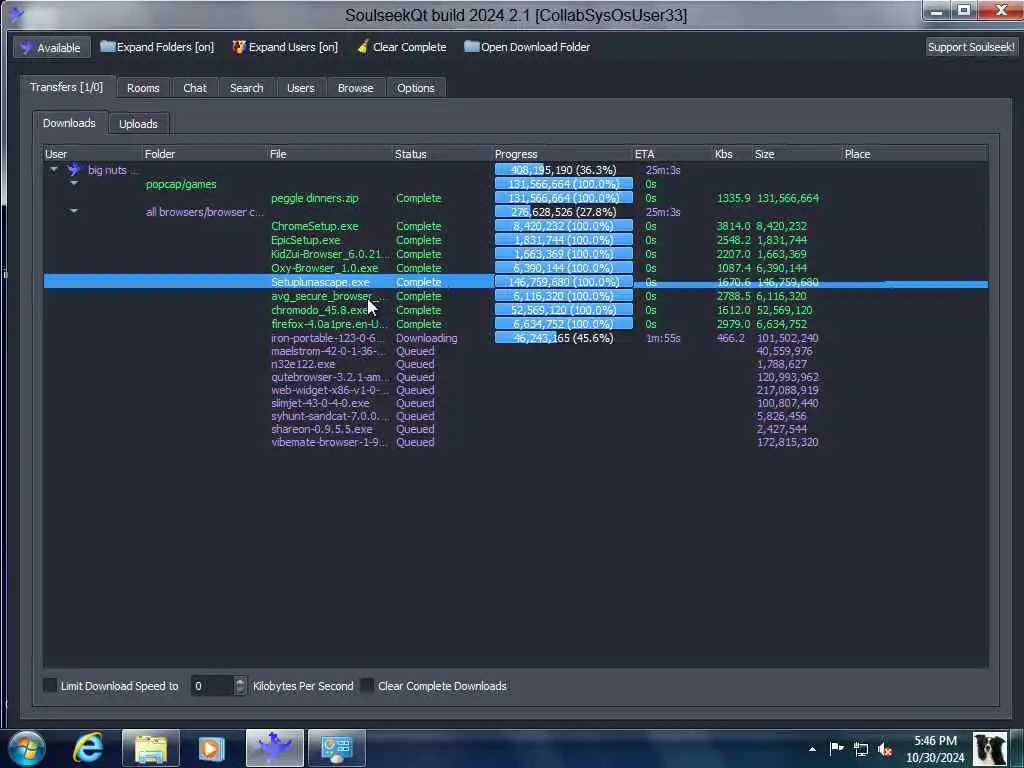The image size is (1024, 768).
Task: Launch Internet Explorer from the taskbar
Action: tap(88, 748)
